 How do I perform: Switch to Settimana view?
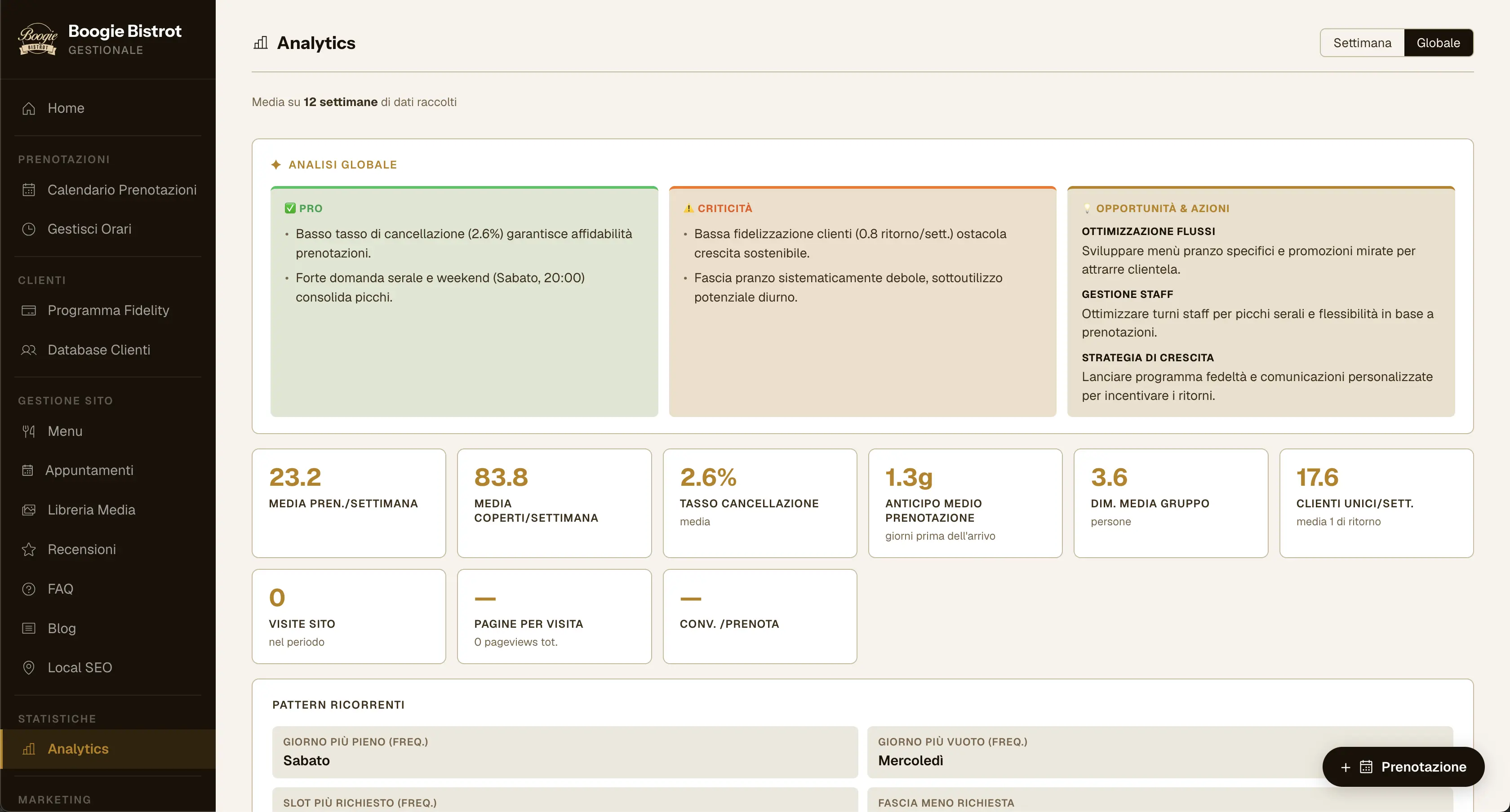[1362, 43]
